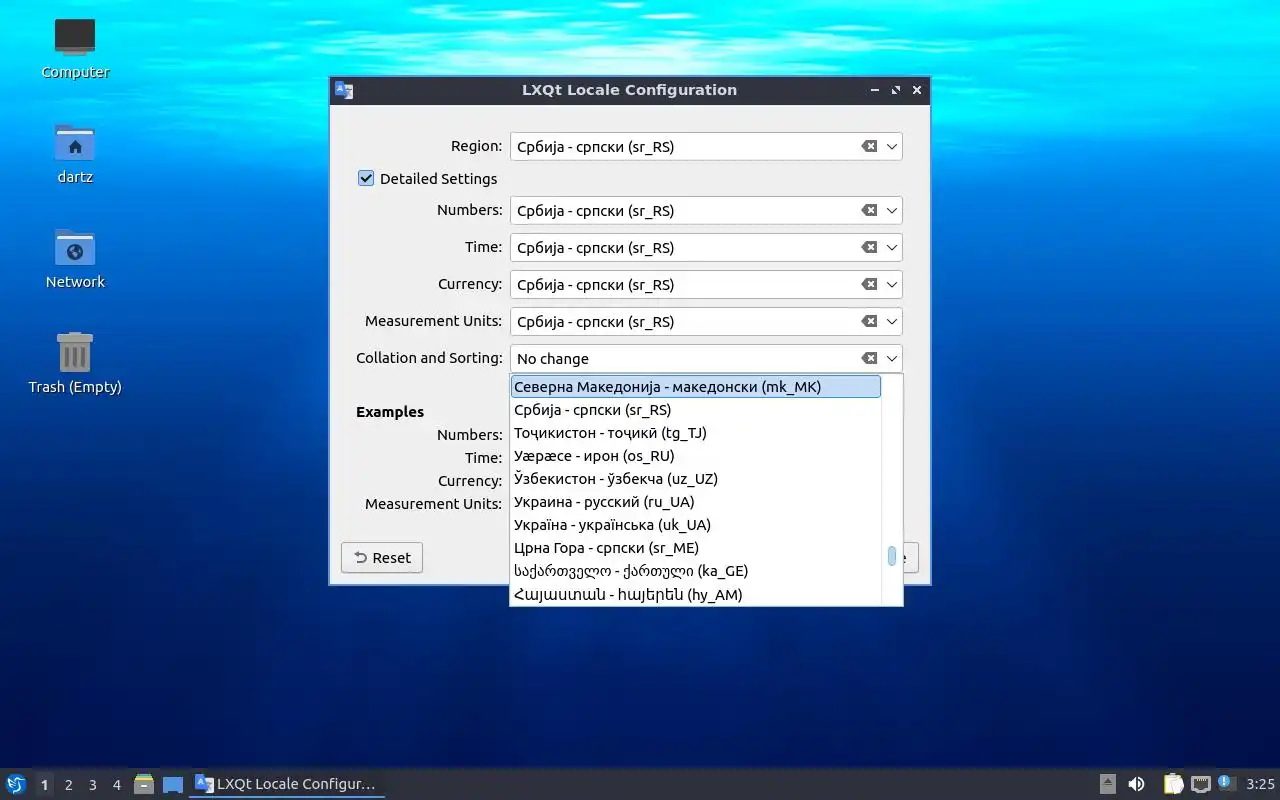Image resolution: width=1280 pixels, height=800 pixels.
Task: Expand the Measurement Units dropdown arrow
Action: [892, 321]
